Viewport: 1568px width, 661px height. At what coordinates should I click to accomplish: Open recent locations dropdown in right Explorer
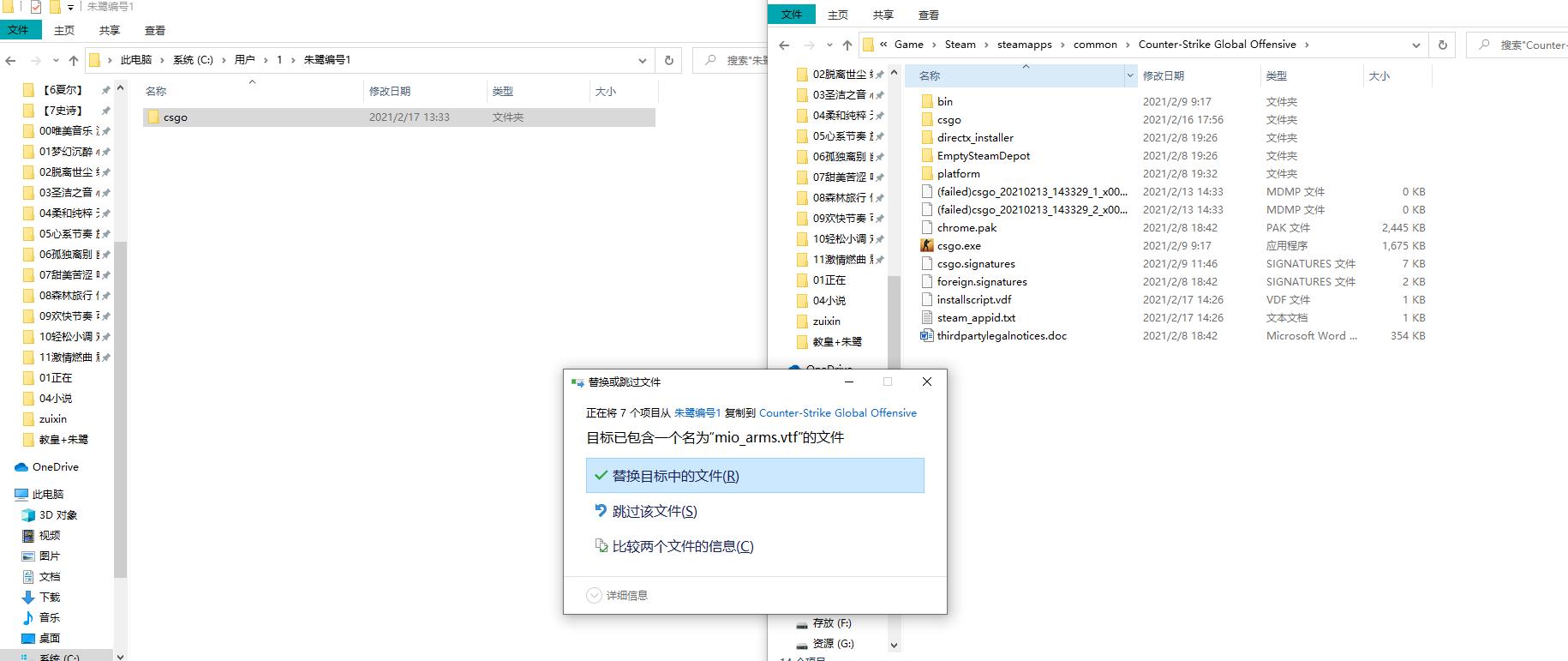point(829,45)
